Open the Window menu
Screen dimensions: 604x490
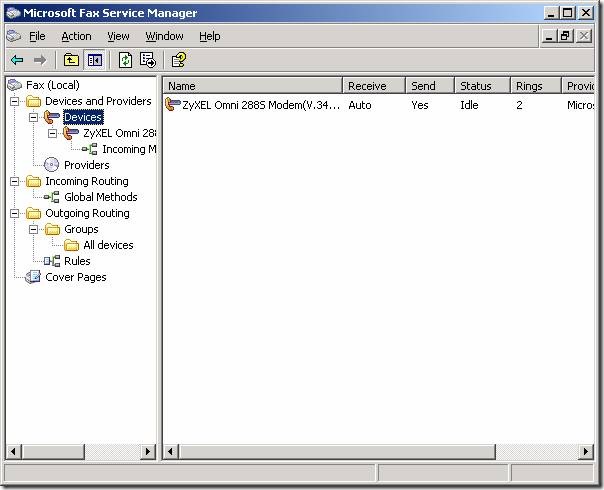(x=164, y=36)
